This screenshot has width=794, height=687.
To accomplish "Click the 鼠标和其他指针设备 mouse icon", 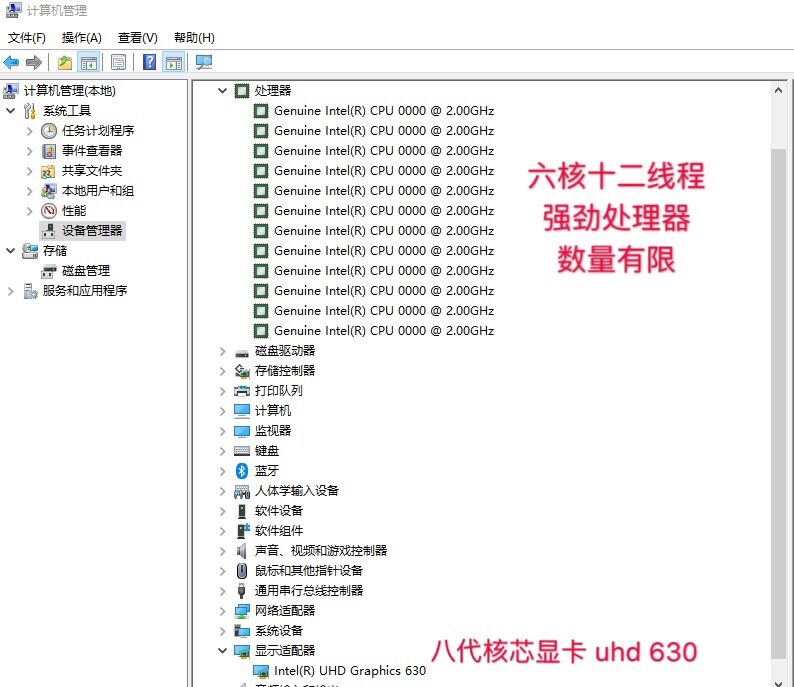I will pyautogui.click(x=242, y=571).
